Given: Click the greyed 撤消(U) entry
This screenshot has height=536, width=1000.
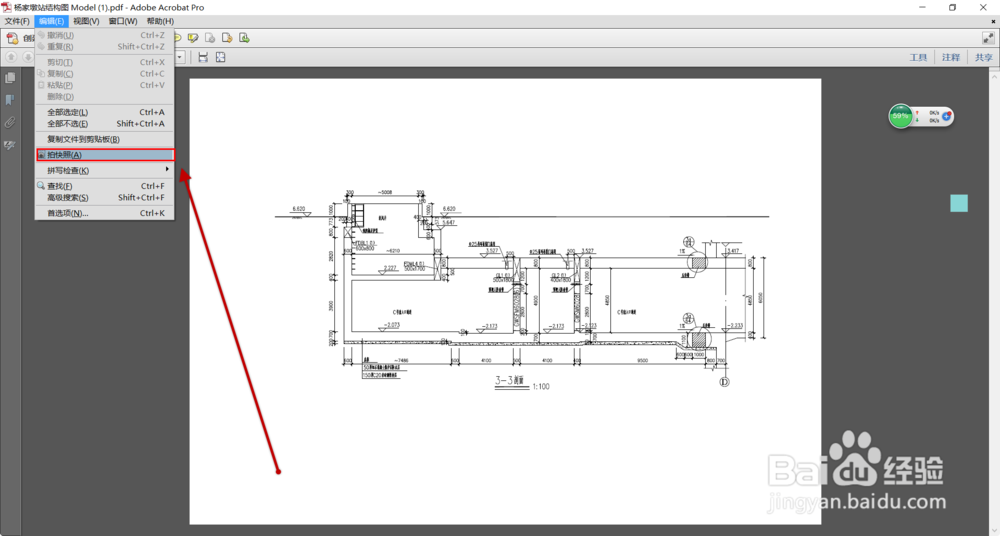Looking at the screenshot, I should pyautogui.click(x=105, y=35).
